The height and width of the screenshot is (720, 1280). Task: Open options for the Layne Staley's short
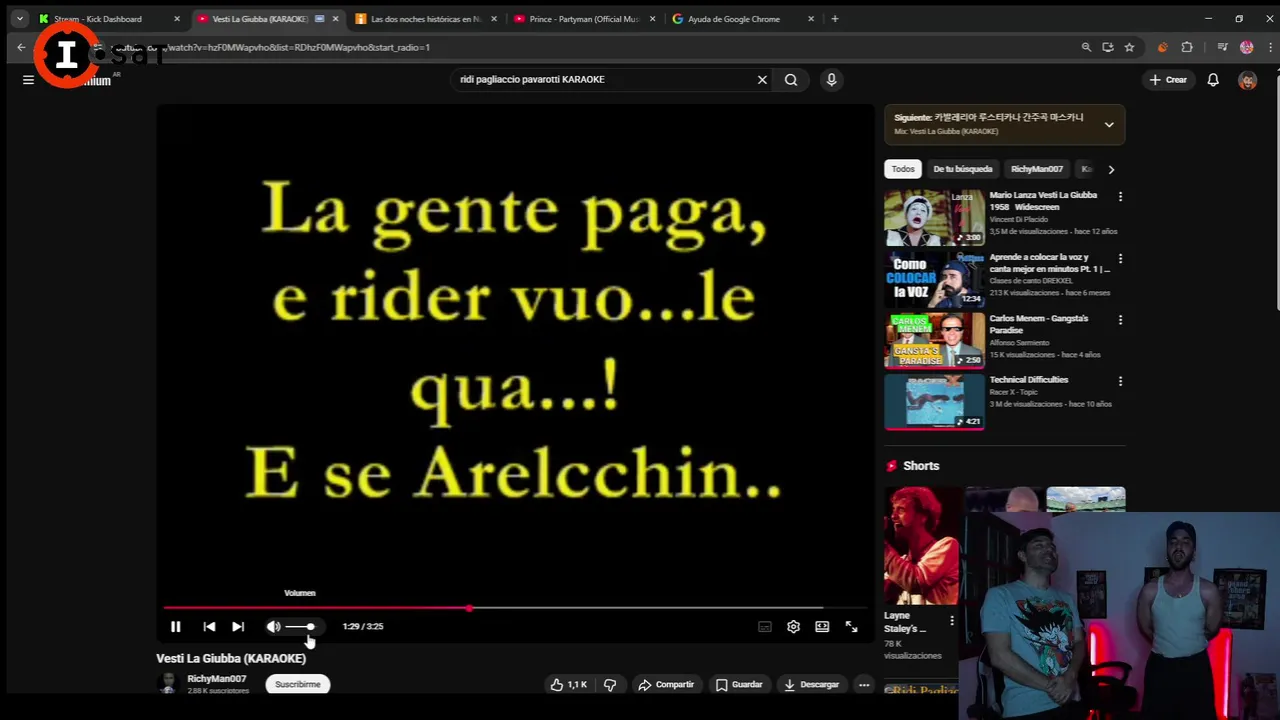[951, 621]
